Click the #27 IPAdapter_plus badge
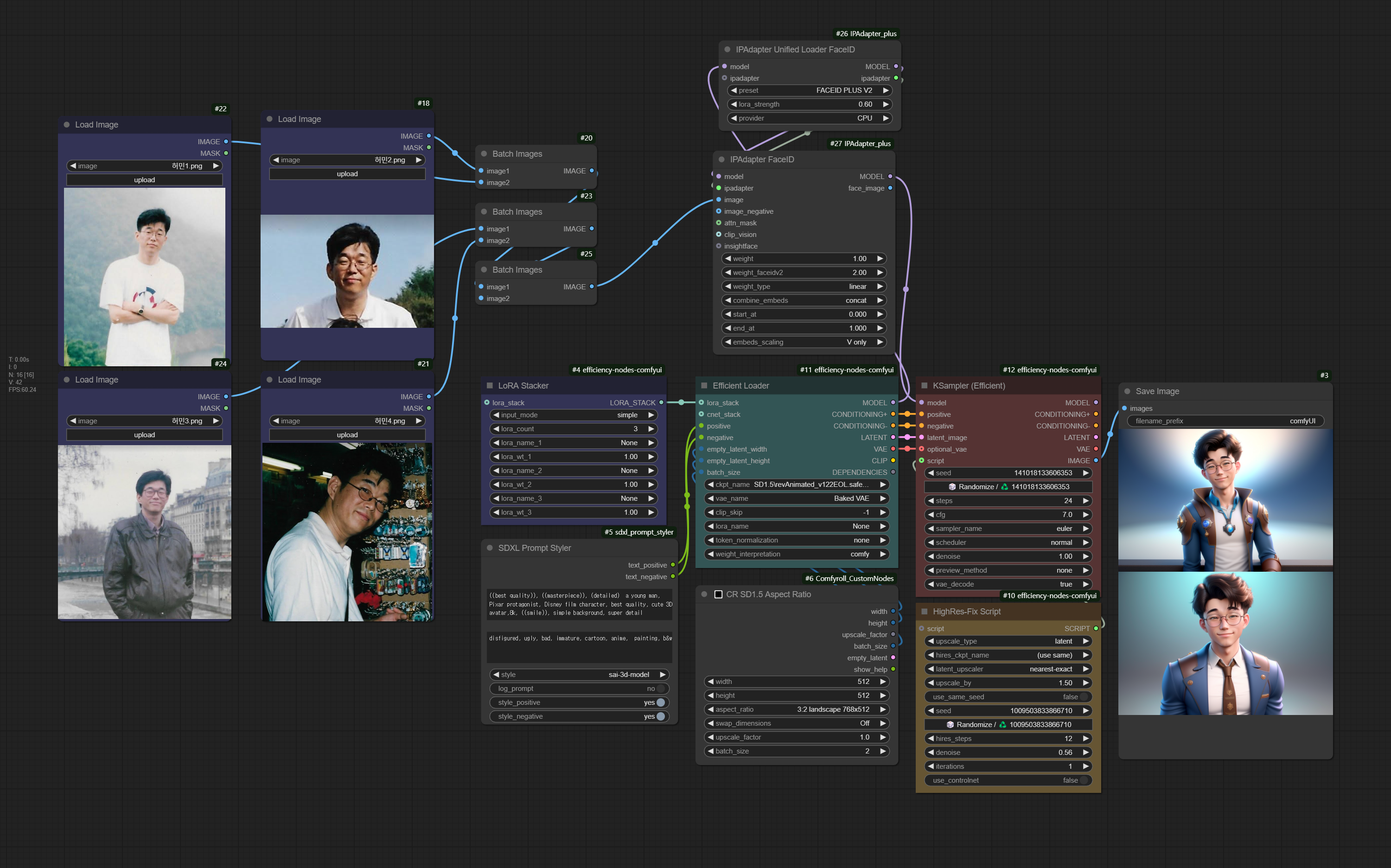 [x=860, y=144]
